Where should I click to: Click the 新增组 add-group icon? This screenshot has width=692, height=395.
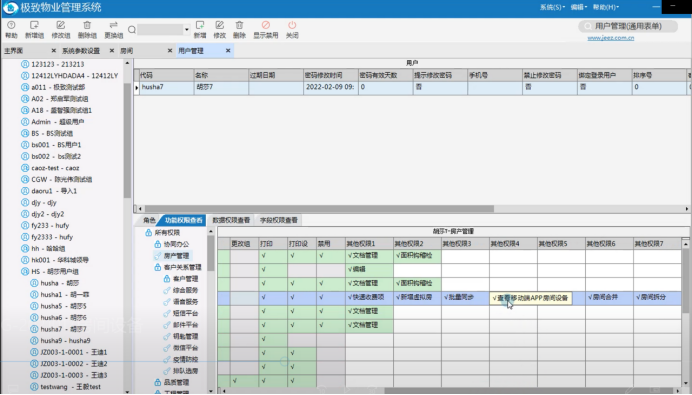tap(34, 25)
